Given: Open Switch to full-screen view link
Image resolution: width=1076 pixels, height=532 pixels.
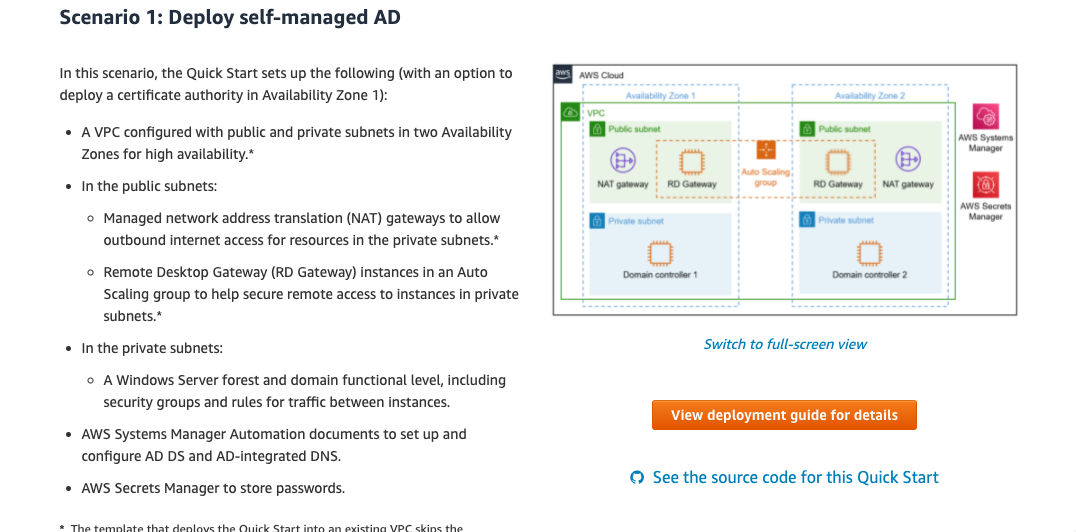Looking at the screenshot, I should (x=784, y=344).
